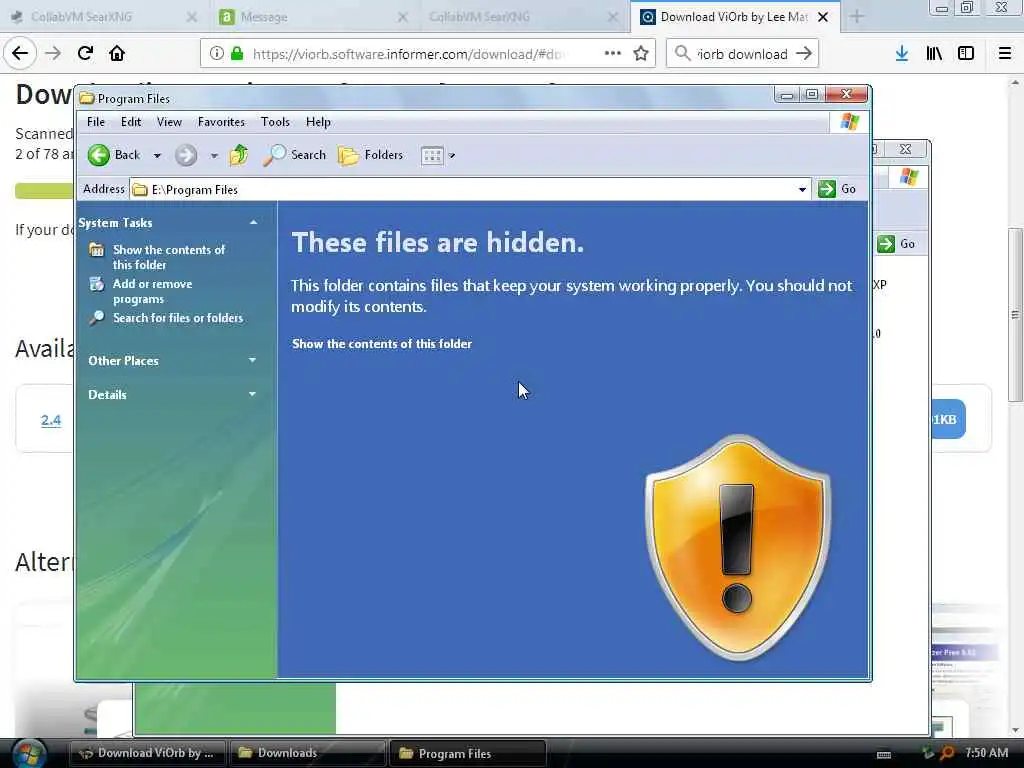The width and height of the screenshot is (1024, 768).
Task: Go back with the Explorer Back button
Action: (x=114, y=155)
